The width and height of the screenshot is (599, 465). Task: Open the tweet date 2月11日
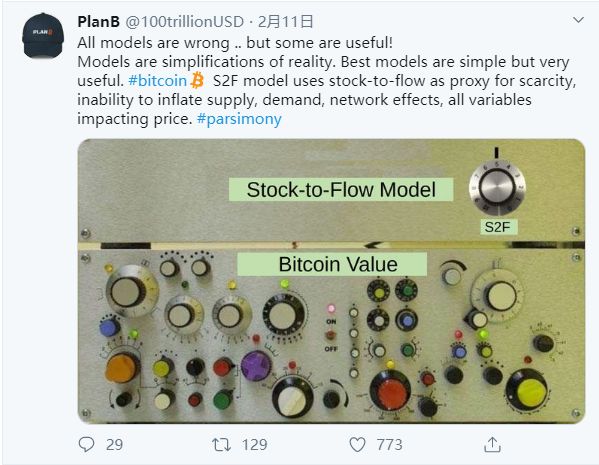pos(285,22)
